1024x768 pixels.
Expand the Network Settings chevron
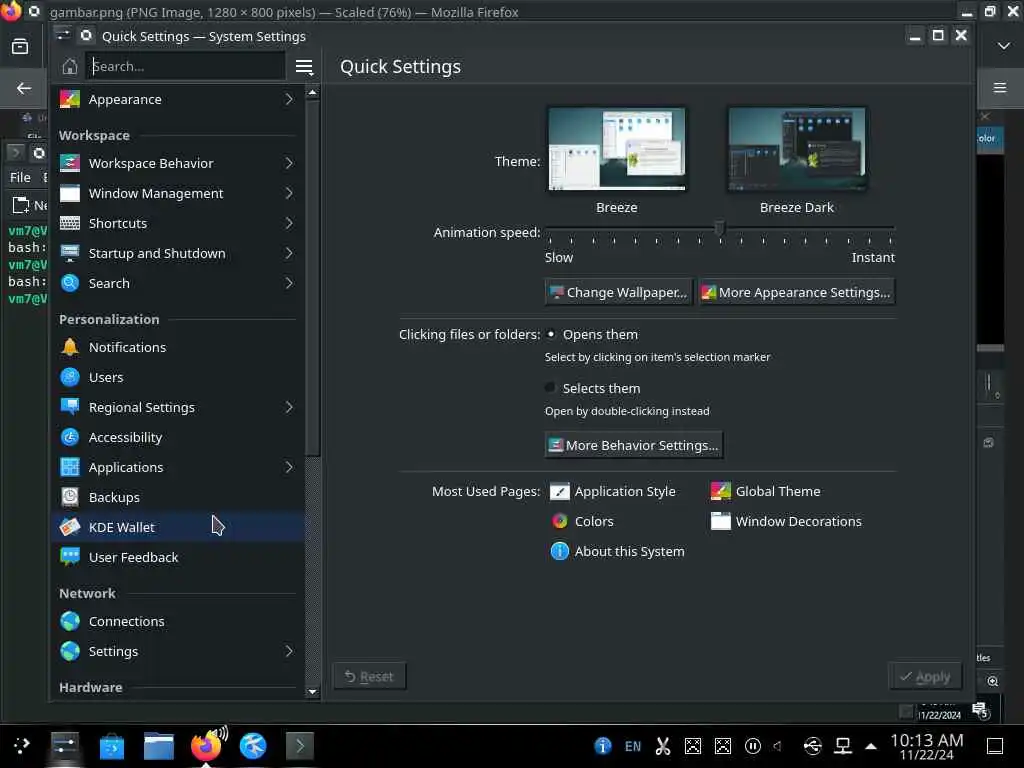[x=289, y=652]
